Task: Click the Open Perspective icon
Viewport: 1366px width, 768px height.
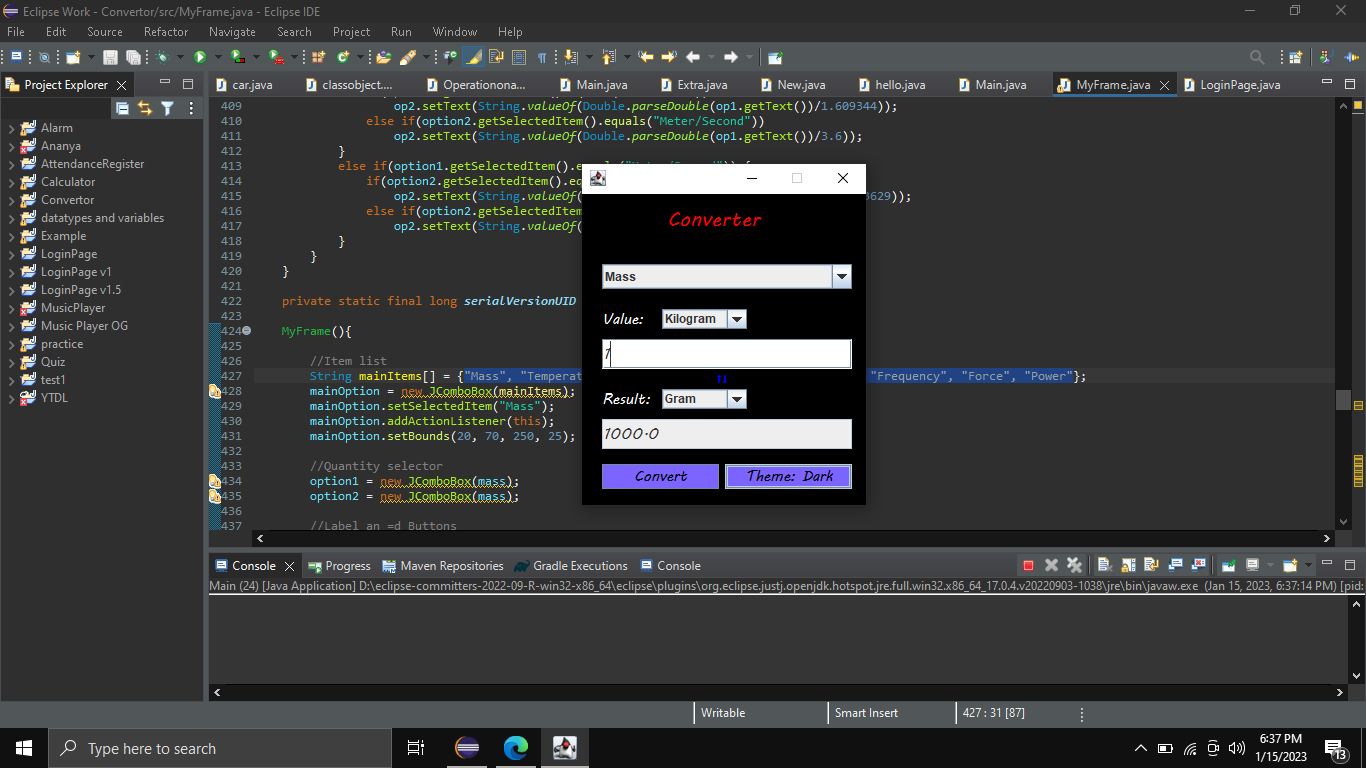Action: click(1295, 57)
